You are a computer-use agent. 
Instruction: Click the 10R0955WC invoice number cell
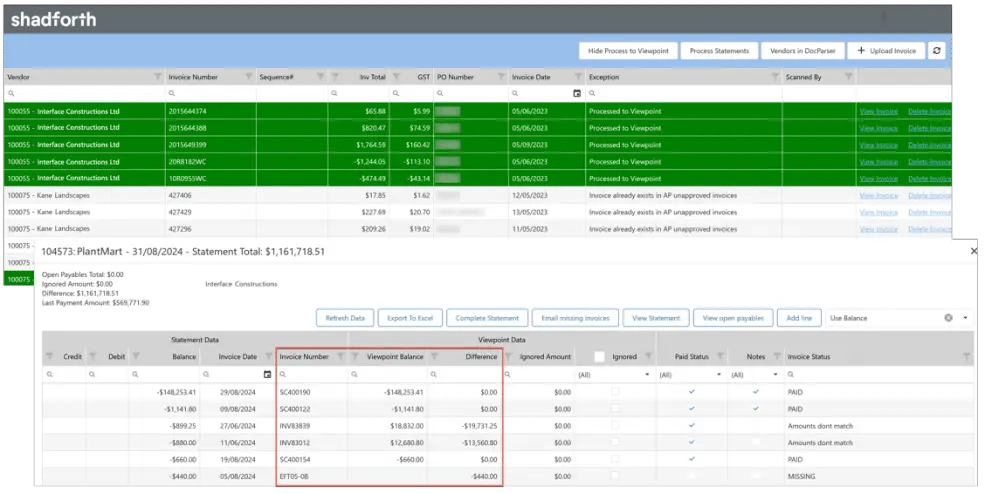210,178
